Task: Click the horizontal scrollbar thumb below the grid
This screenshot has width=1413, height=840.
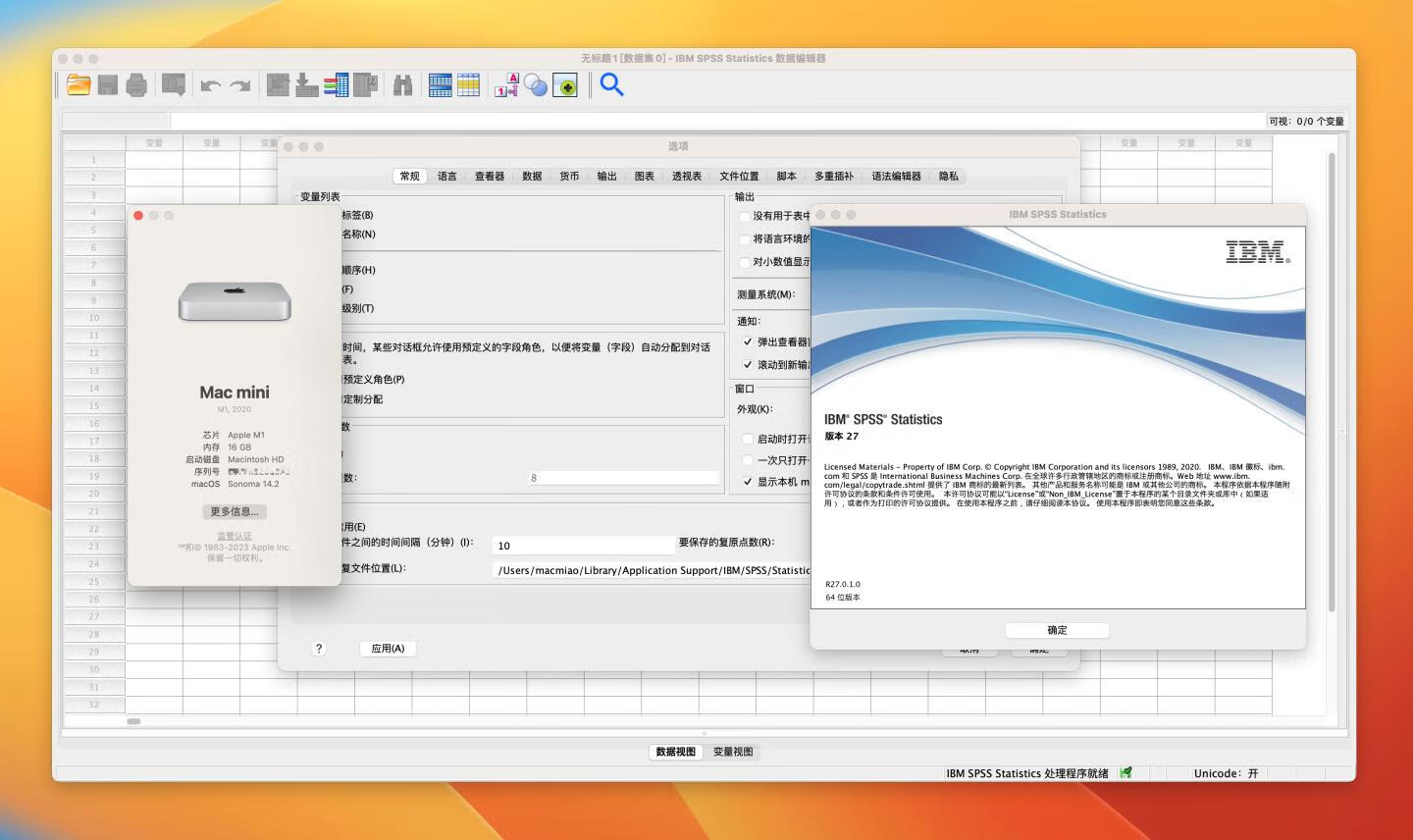Action: pos(133,721)
